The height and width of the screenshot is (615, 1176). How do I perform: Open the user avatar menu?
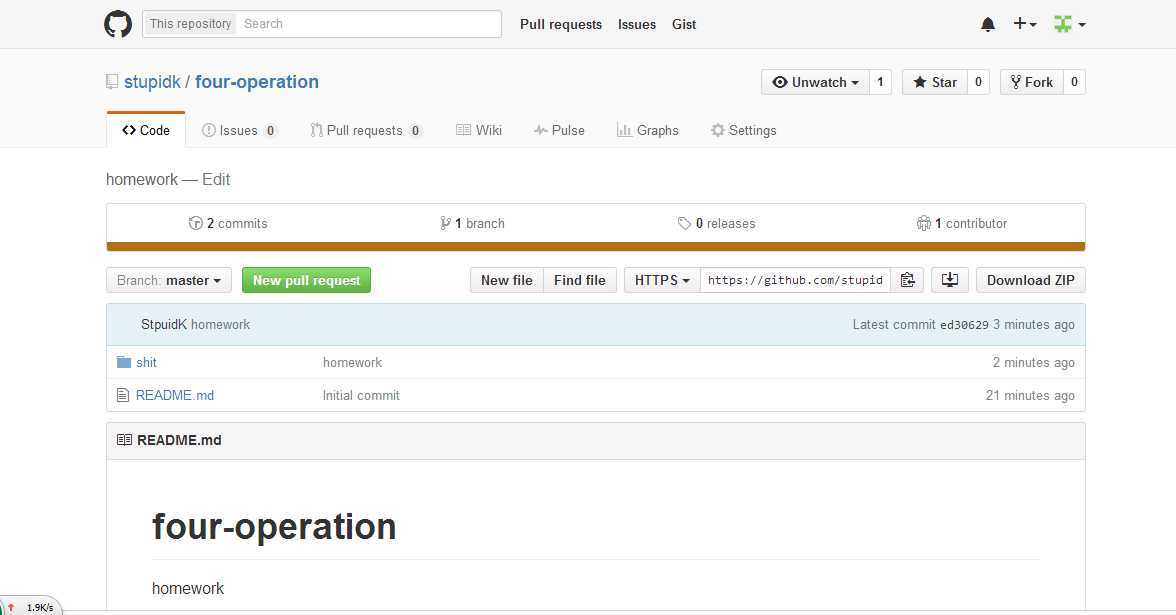click(1070, 24)
